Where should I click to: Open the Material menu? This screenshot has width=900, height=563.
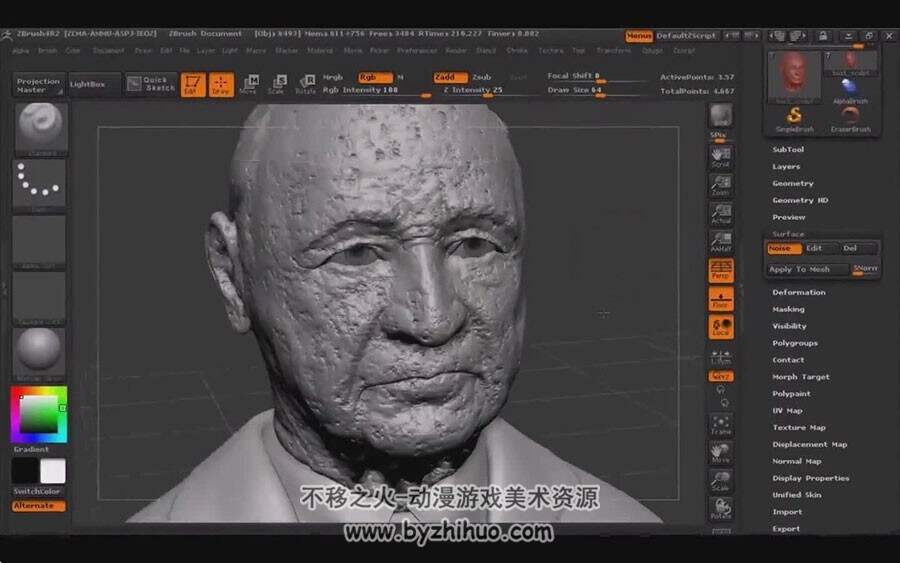click(x=320, y=51)
